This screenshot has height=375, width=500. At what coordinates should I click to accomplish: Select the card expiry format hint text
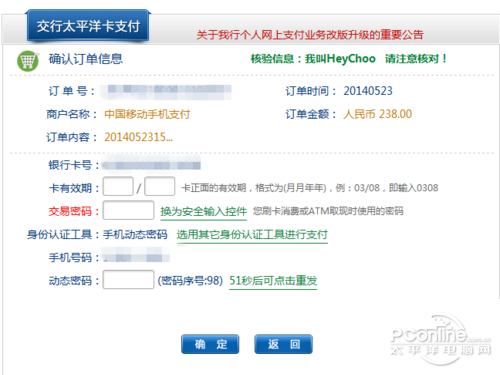310,188
